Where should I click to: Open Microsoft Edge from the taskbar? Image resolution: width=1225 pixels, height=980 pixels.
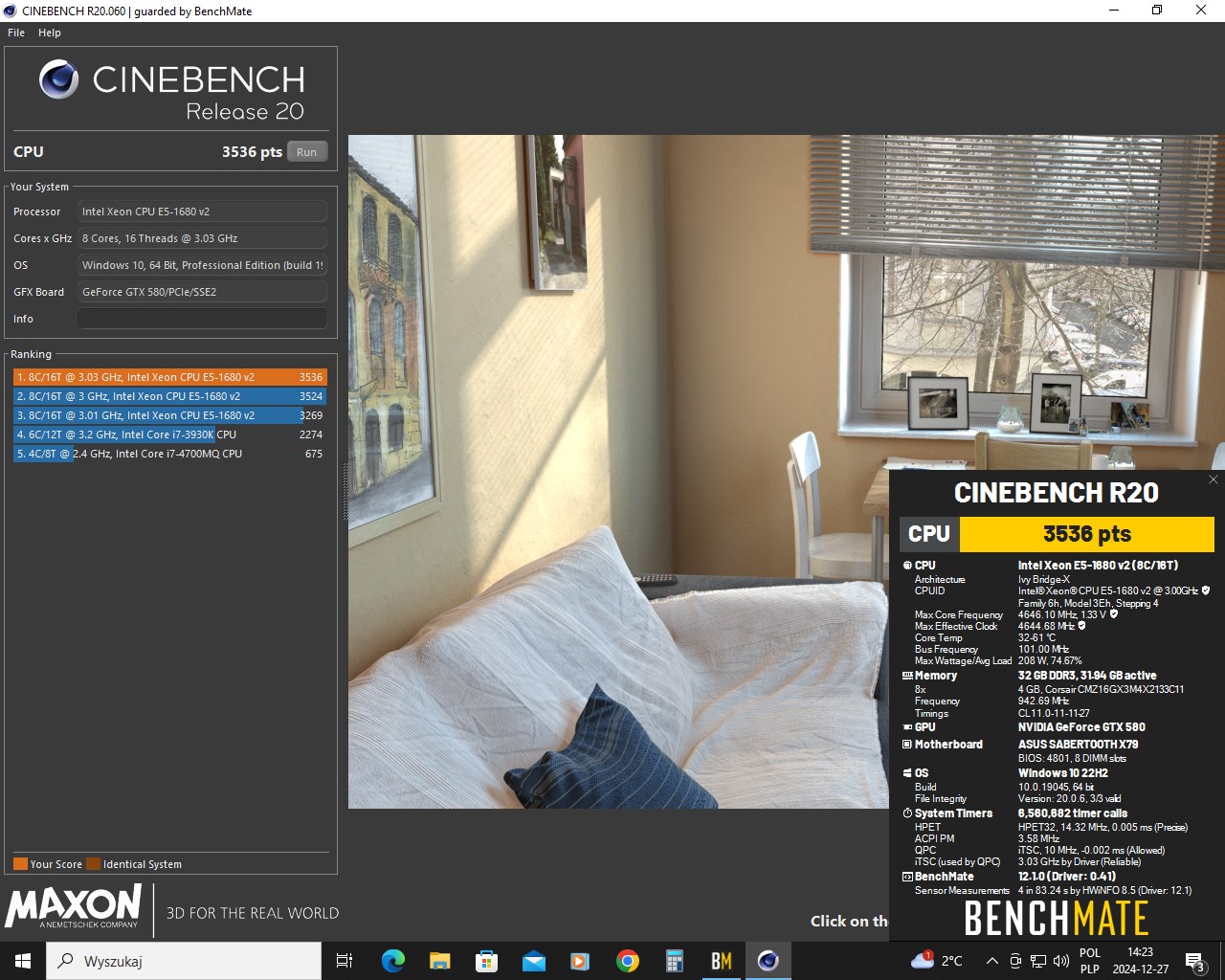[x=392, y=961]
